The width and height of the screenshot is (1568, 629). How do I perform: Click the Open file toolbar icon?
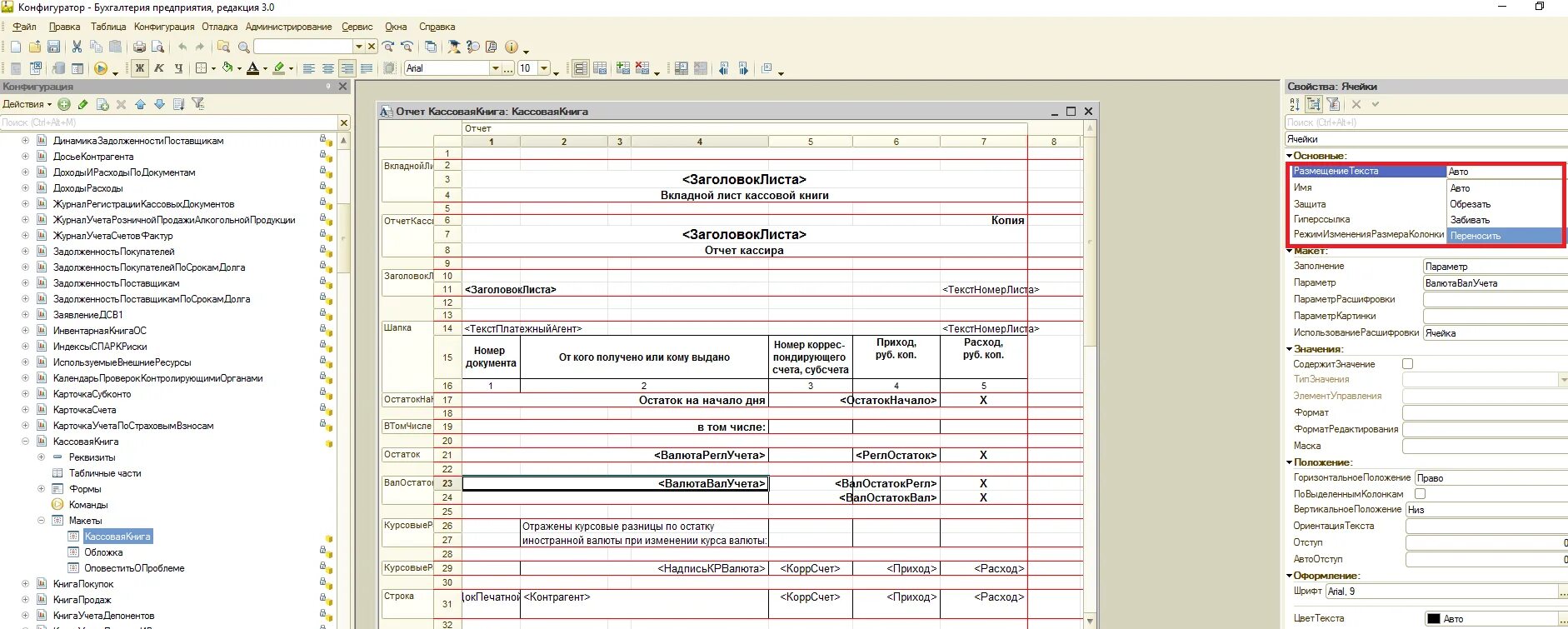pos(34,47)
